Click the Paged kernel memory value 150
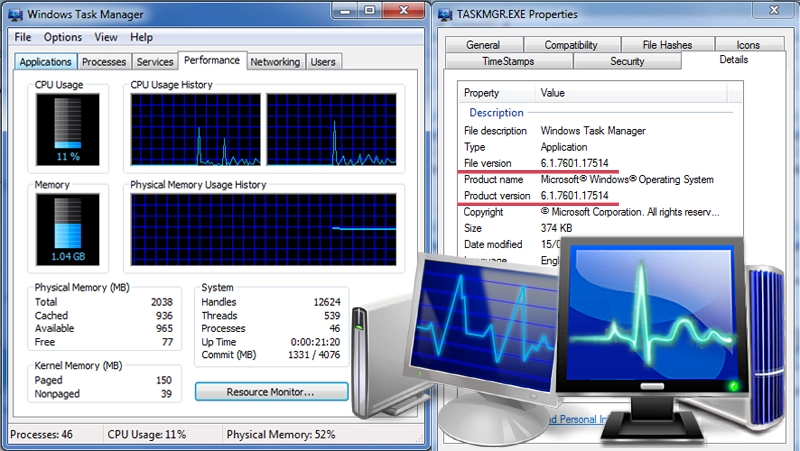Screen dimensions: 800x451 coord(164,380)
